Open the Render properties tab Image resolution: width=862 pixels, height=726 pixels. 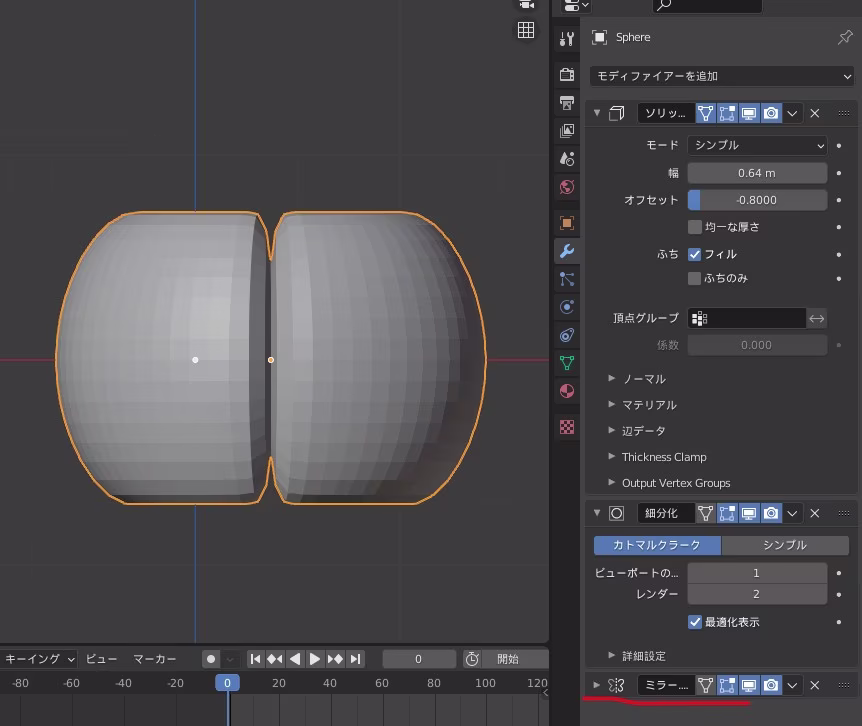tap(567, 74)
